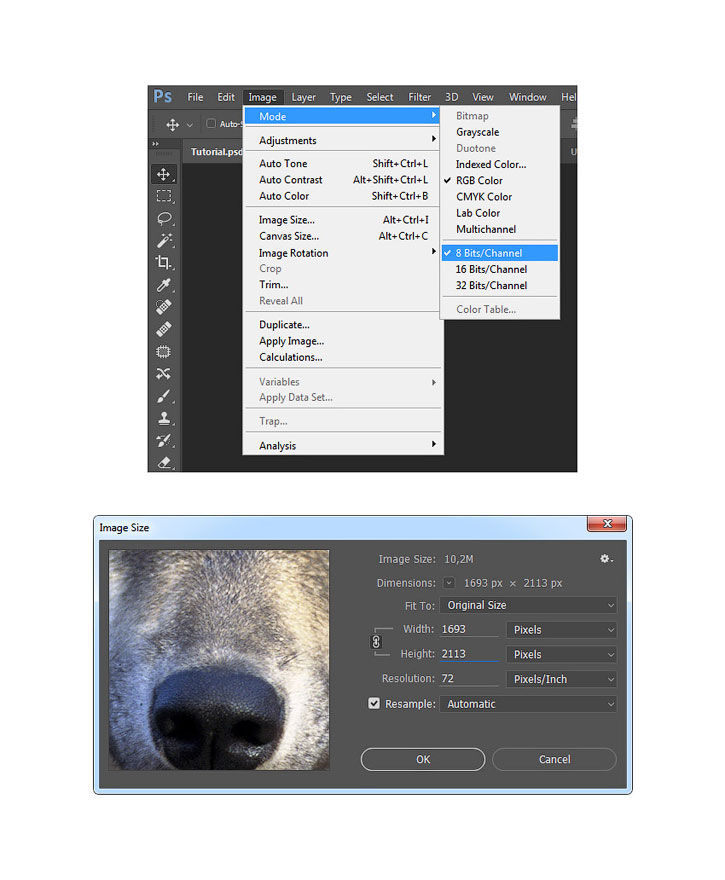Open the Window menu
Viewport: 725px width, 880px height.
point(527,97)
